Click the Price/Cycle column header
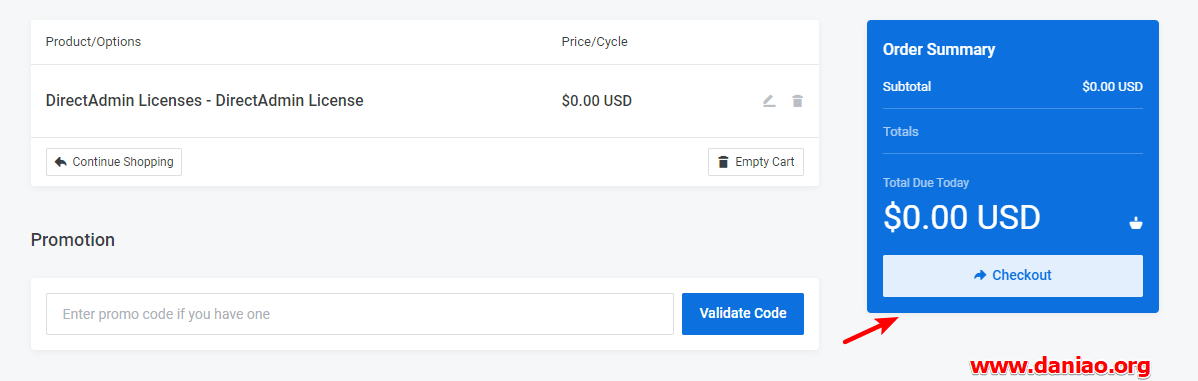 pos(594,42)
